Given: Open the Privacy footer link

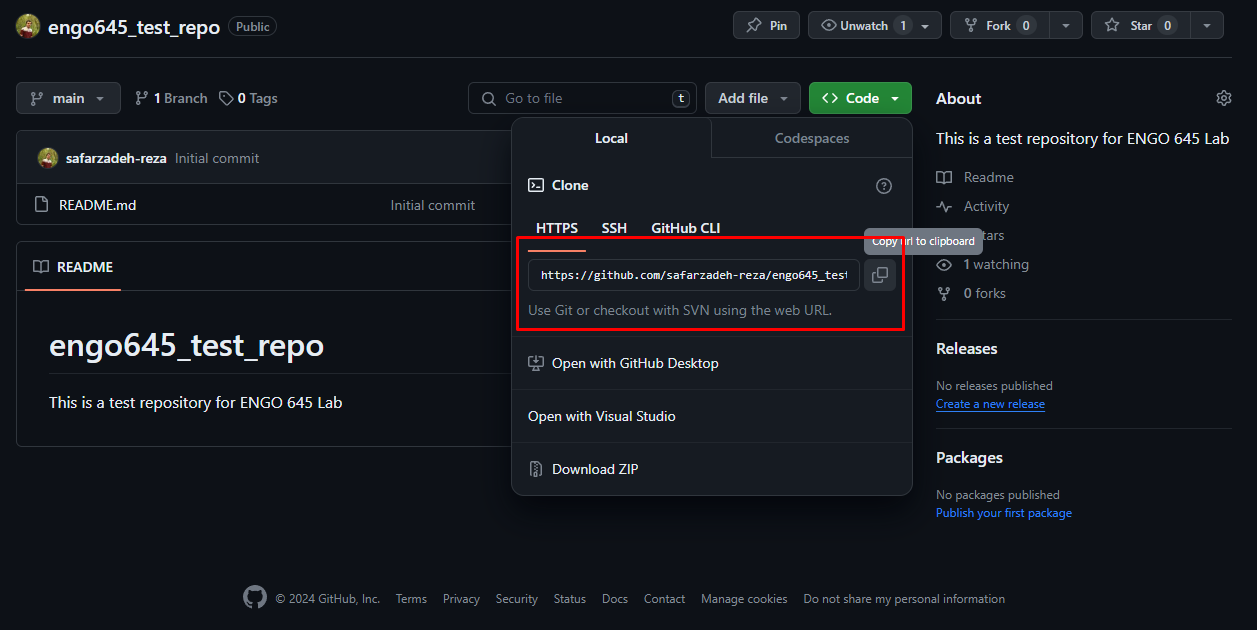Looking at the screenshot, I should coord(461,599).
